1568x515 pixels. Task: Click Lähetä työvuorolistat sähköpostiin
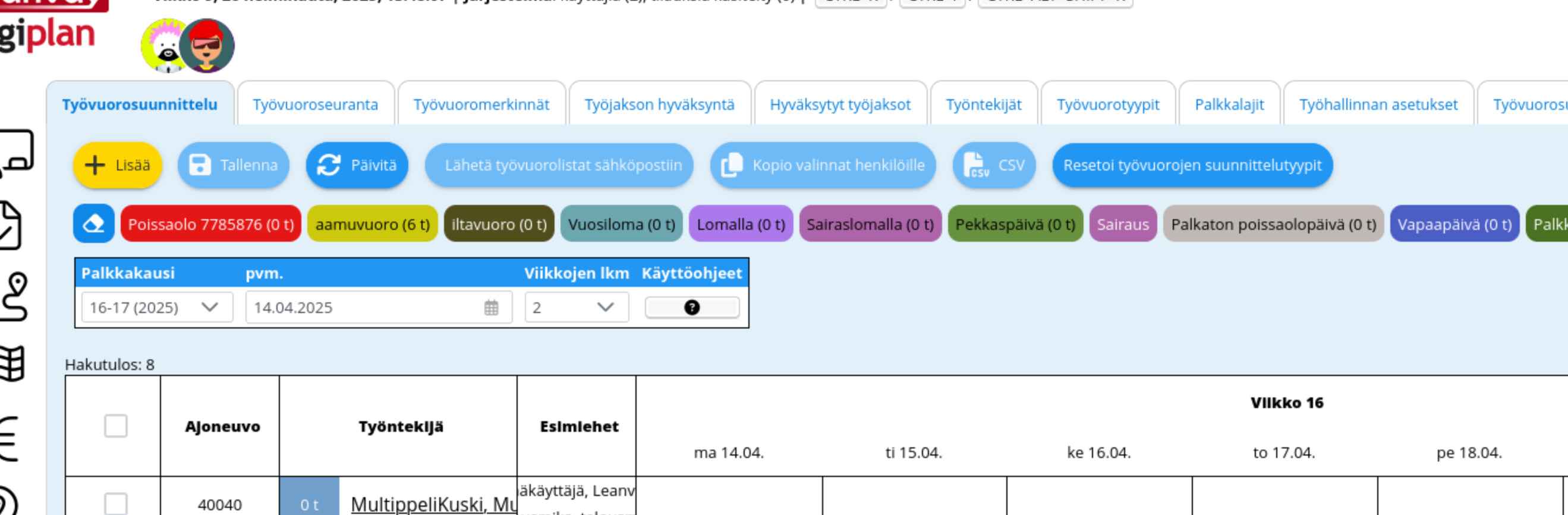click(x=559, y=165)
